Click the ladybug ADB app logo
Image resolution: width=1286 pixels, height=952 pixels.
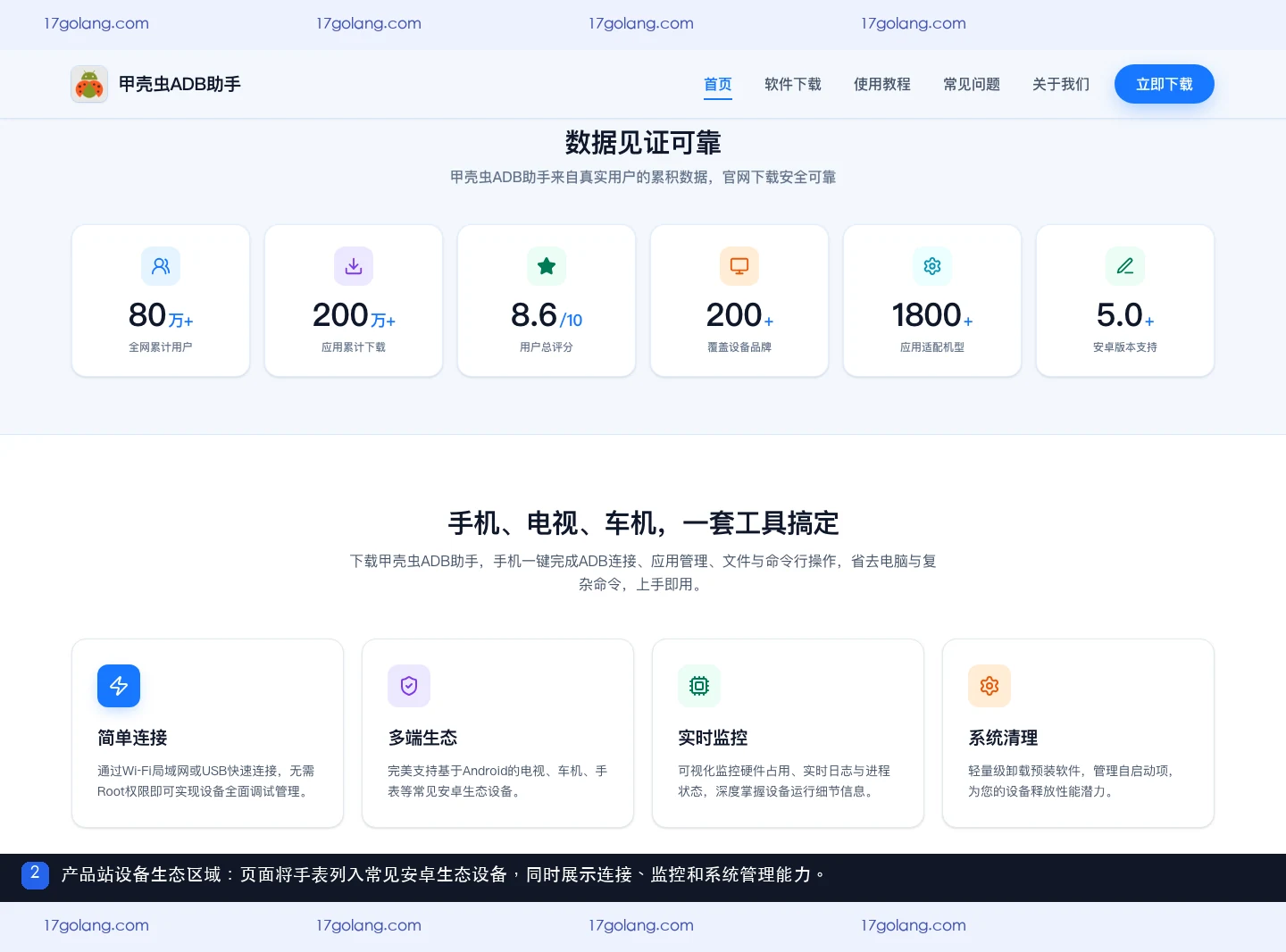[89, 84]
